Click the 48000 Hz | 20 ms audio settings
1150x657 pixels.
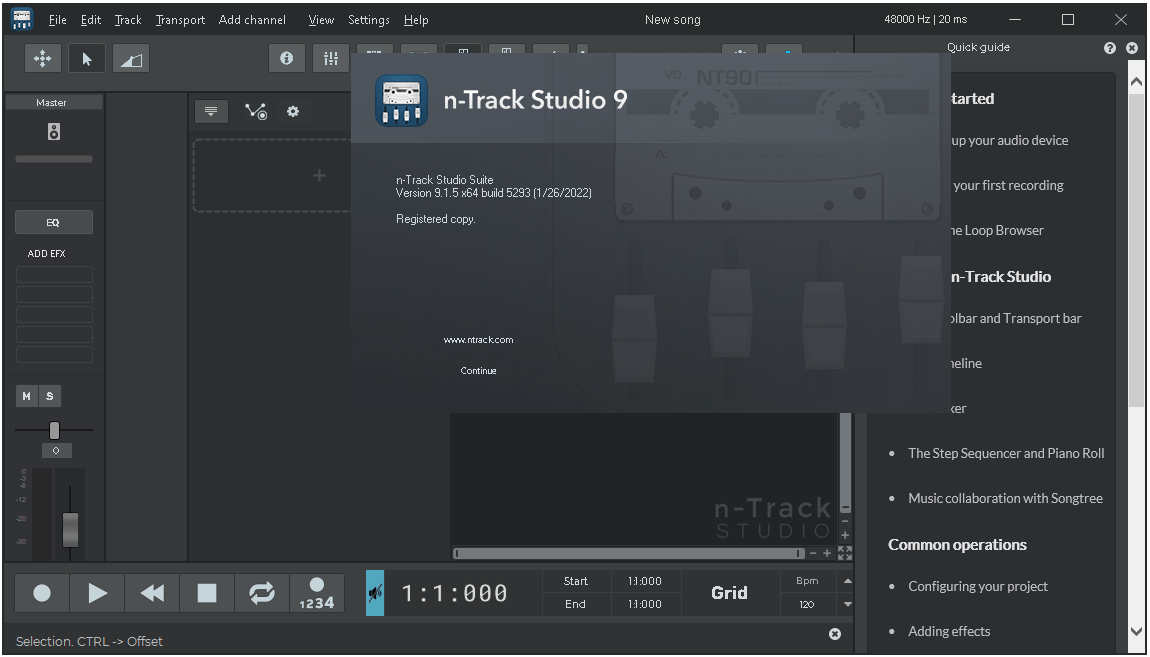point(926,20)
